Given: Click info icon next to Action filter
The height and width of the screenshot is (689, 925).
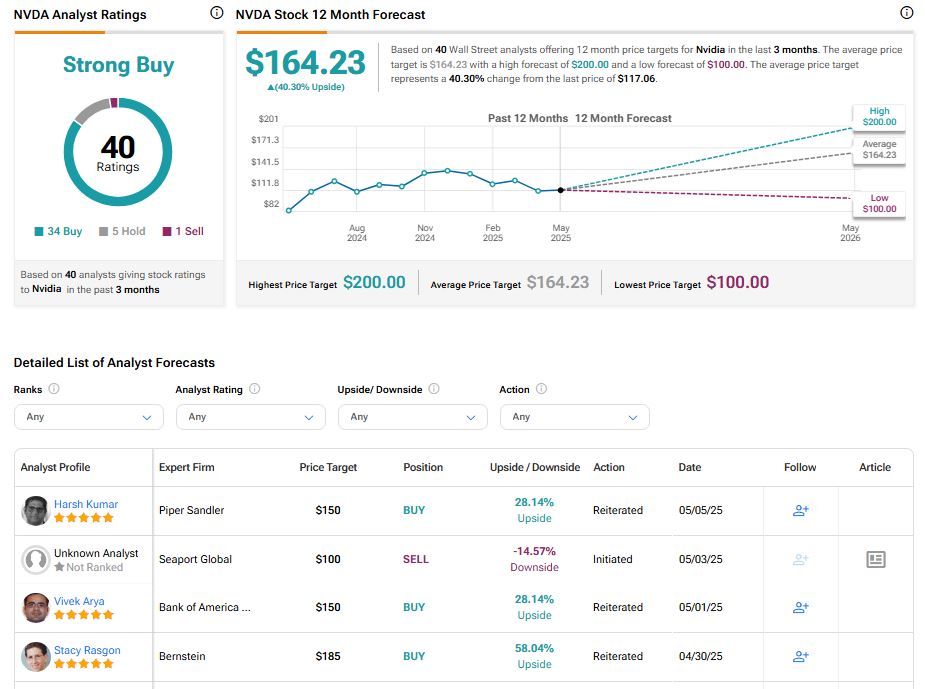Looking at the screenshot, I should pyautogui.click(x=541, y=389).
